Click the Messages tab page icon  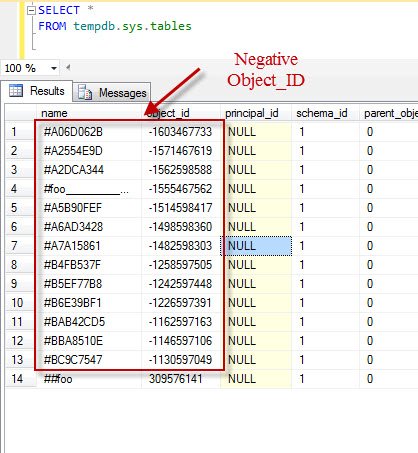coord(85,92)
